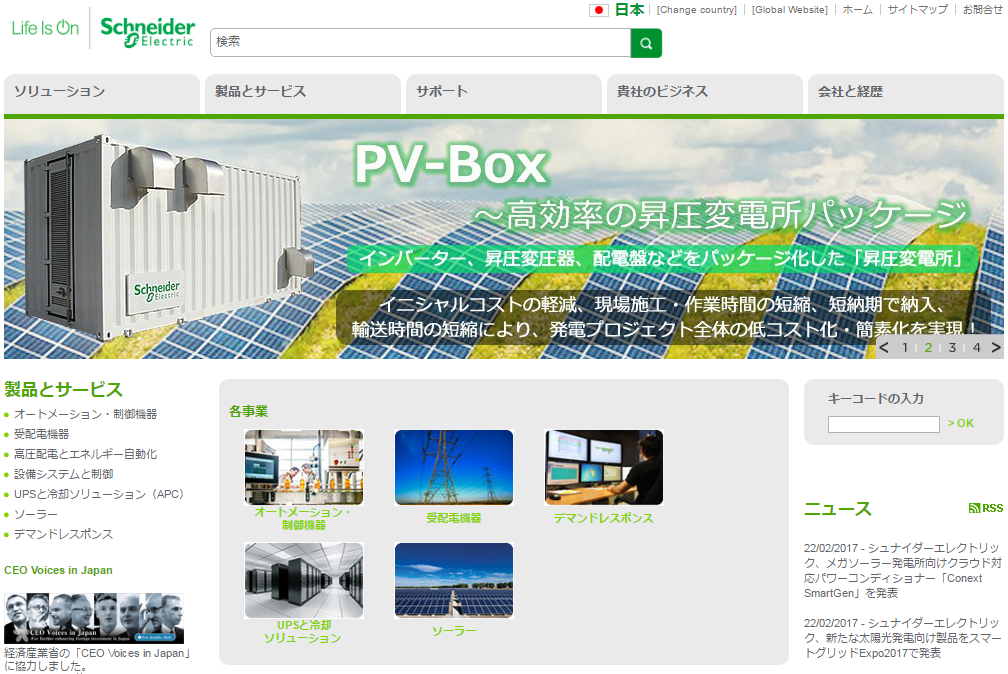Open 高圧配電とエネルギー自動化 sidebar link

86,454
